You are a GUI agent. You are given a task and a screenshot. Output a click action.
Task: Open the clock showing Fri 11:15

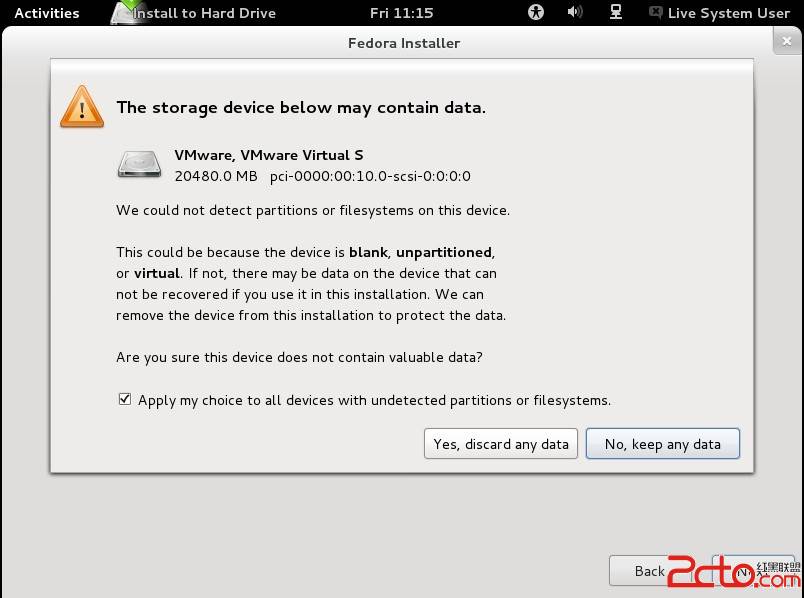coord(401,13)
